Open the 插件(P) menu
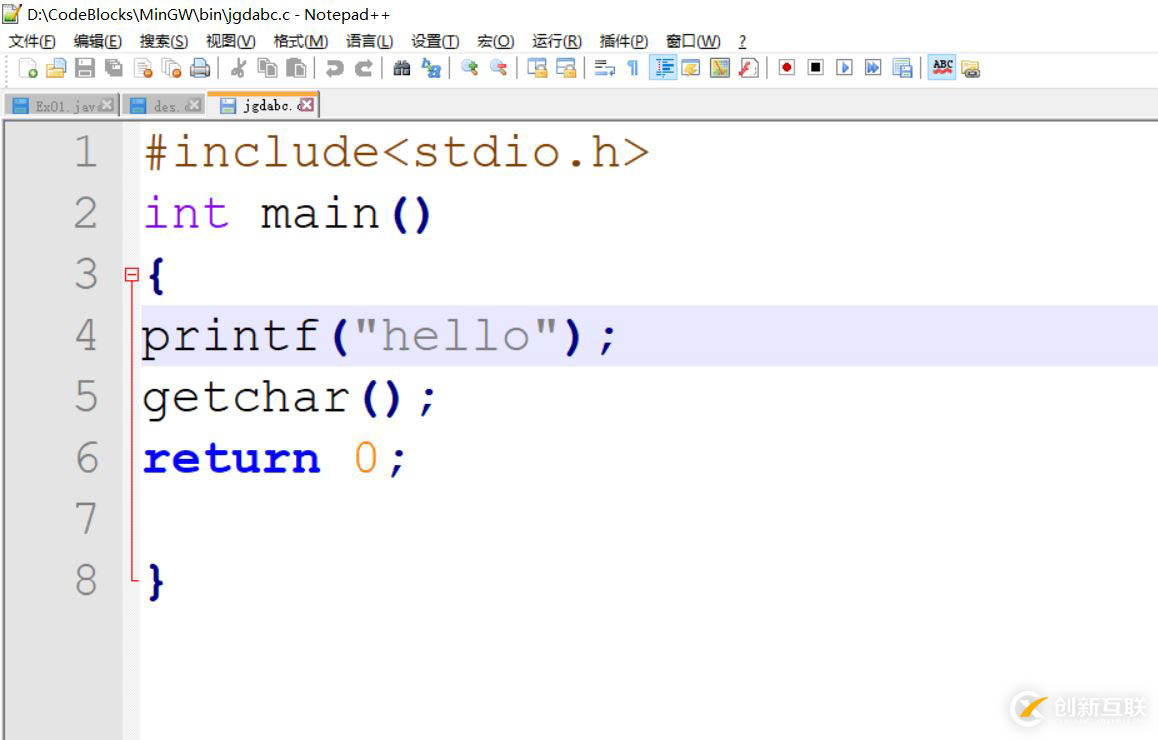Image resolution: width=1158 pixels, height=740 pixels. (x=624, y=41)
